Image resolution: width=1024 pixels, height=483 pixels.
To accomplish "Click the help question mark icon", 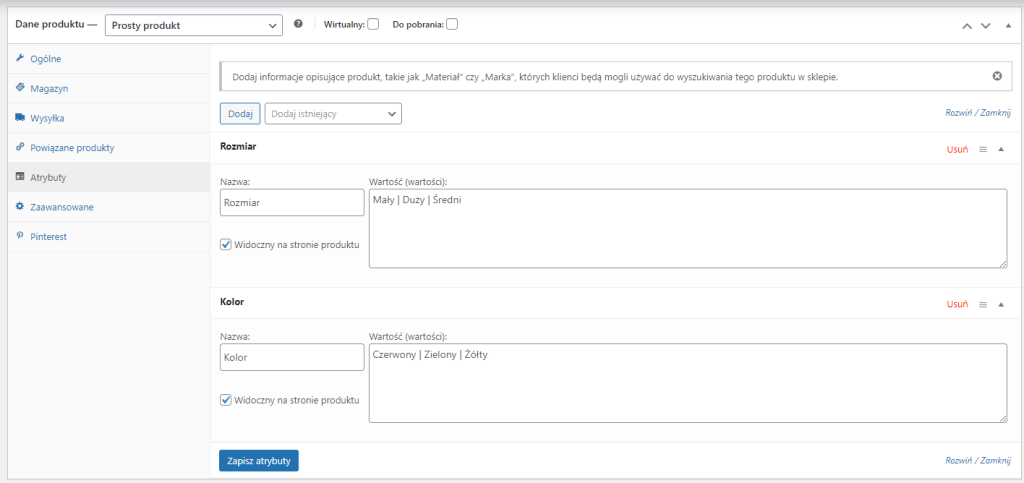I will (x=298, y=24).
